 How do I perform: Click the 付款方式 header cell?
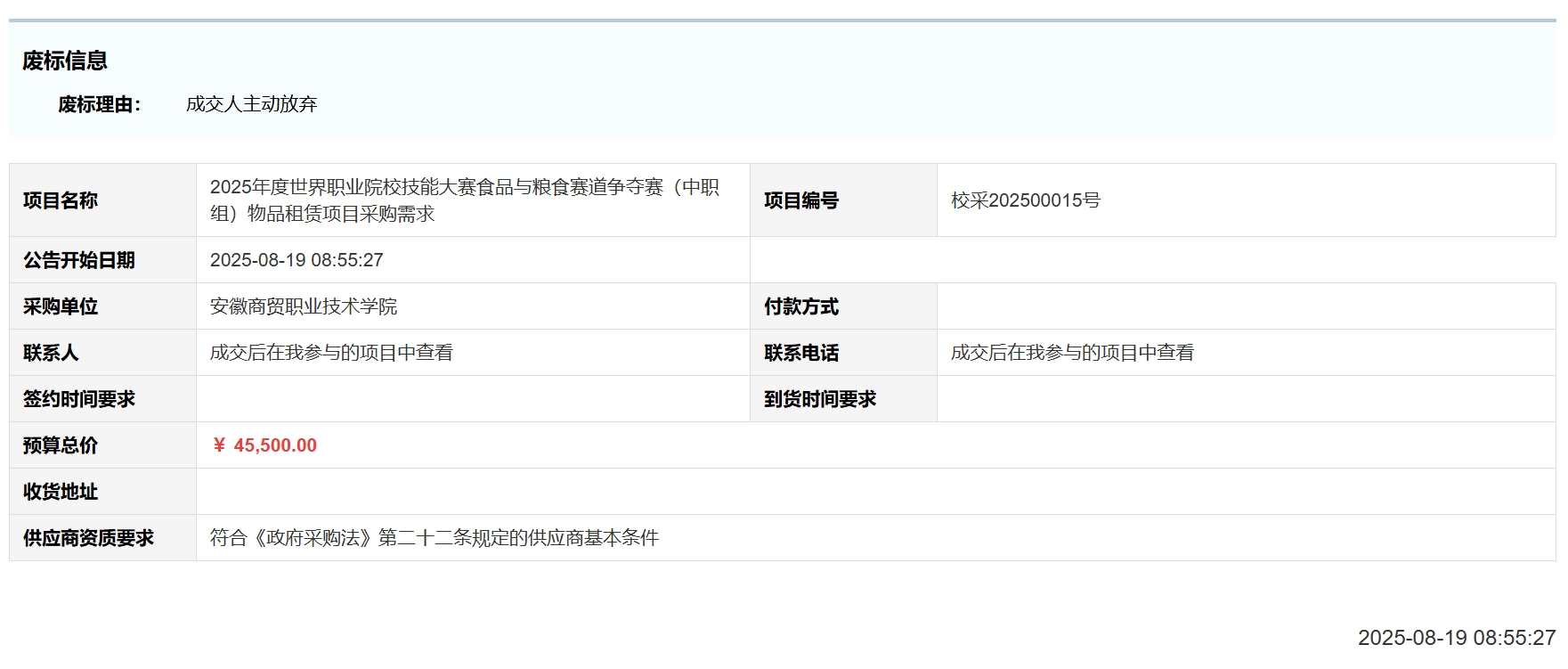(x=801, y=306)
